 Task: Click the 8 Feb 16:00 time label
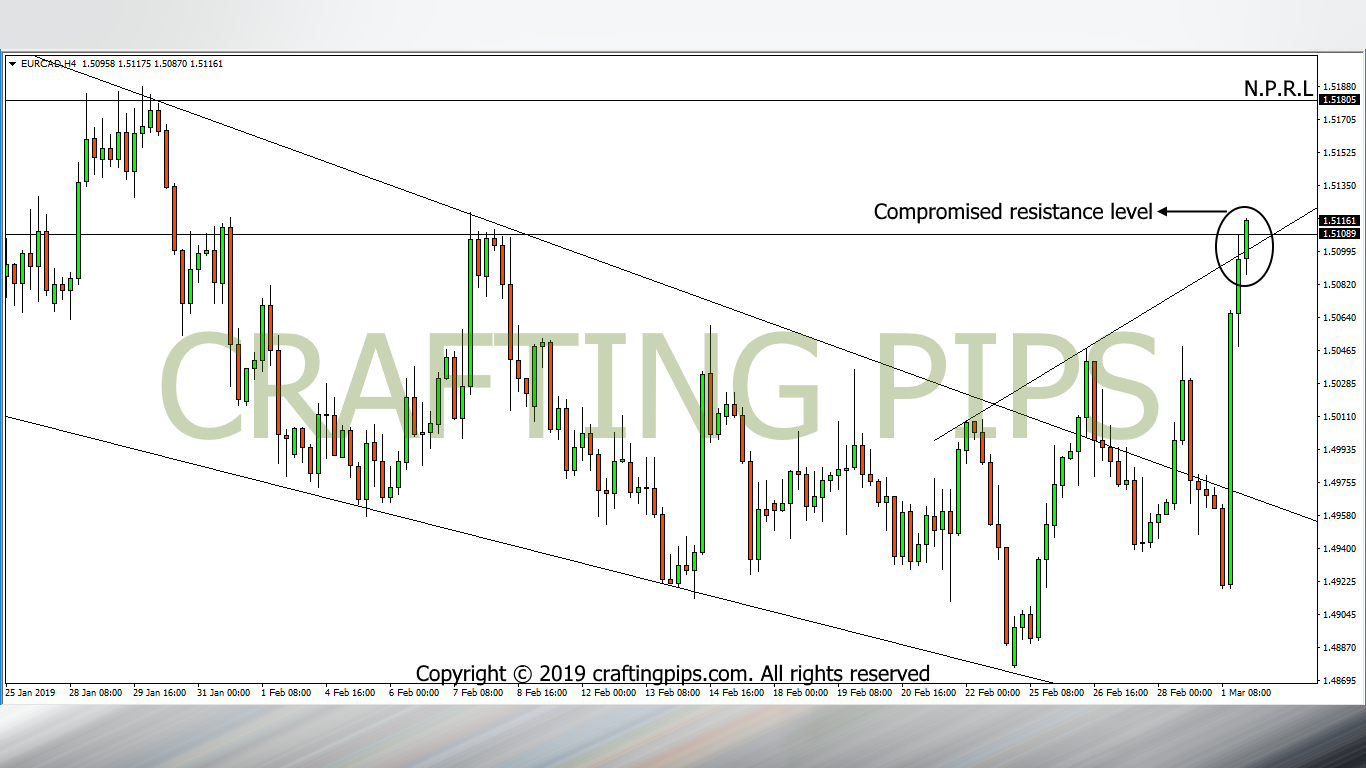[541, 692]
